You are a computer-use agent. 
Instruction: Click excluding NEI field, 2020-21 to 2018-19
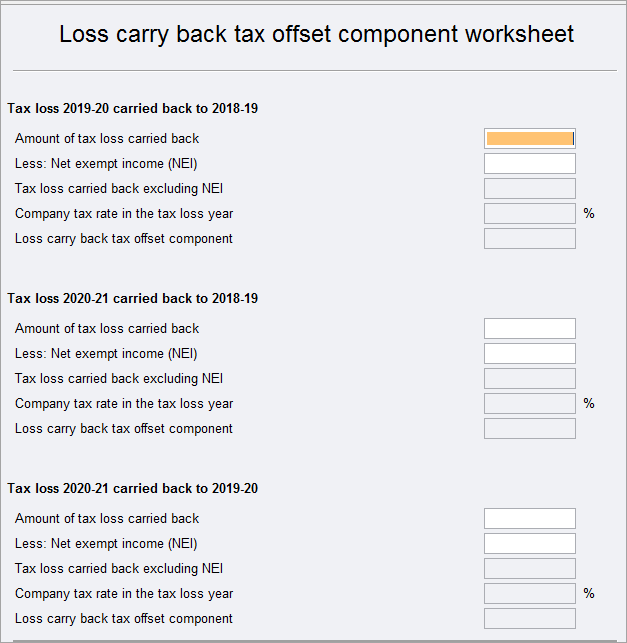tap(529, 379)
